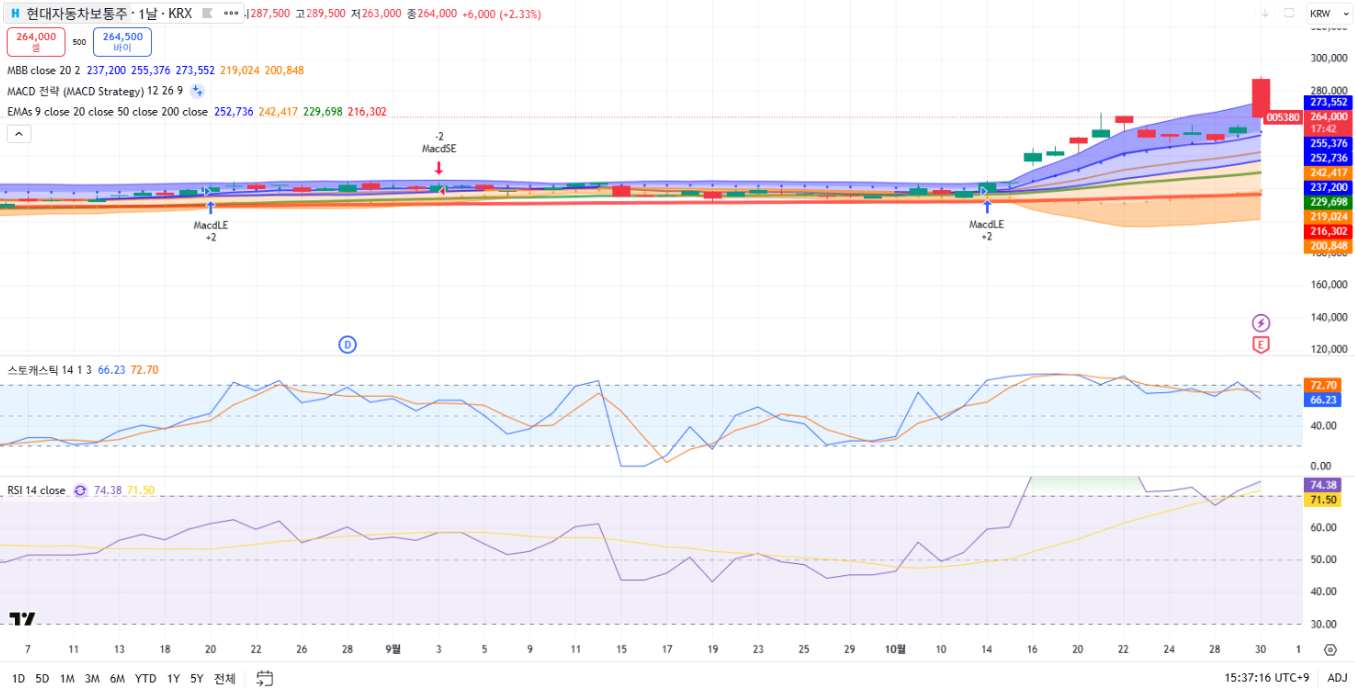Click the 10월 label on time axis
The image size is (1355, 693).
(895, 649)
